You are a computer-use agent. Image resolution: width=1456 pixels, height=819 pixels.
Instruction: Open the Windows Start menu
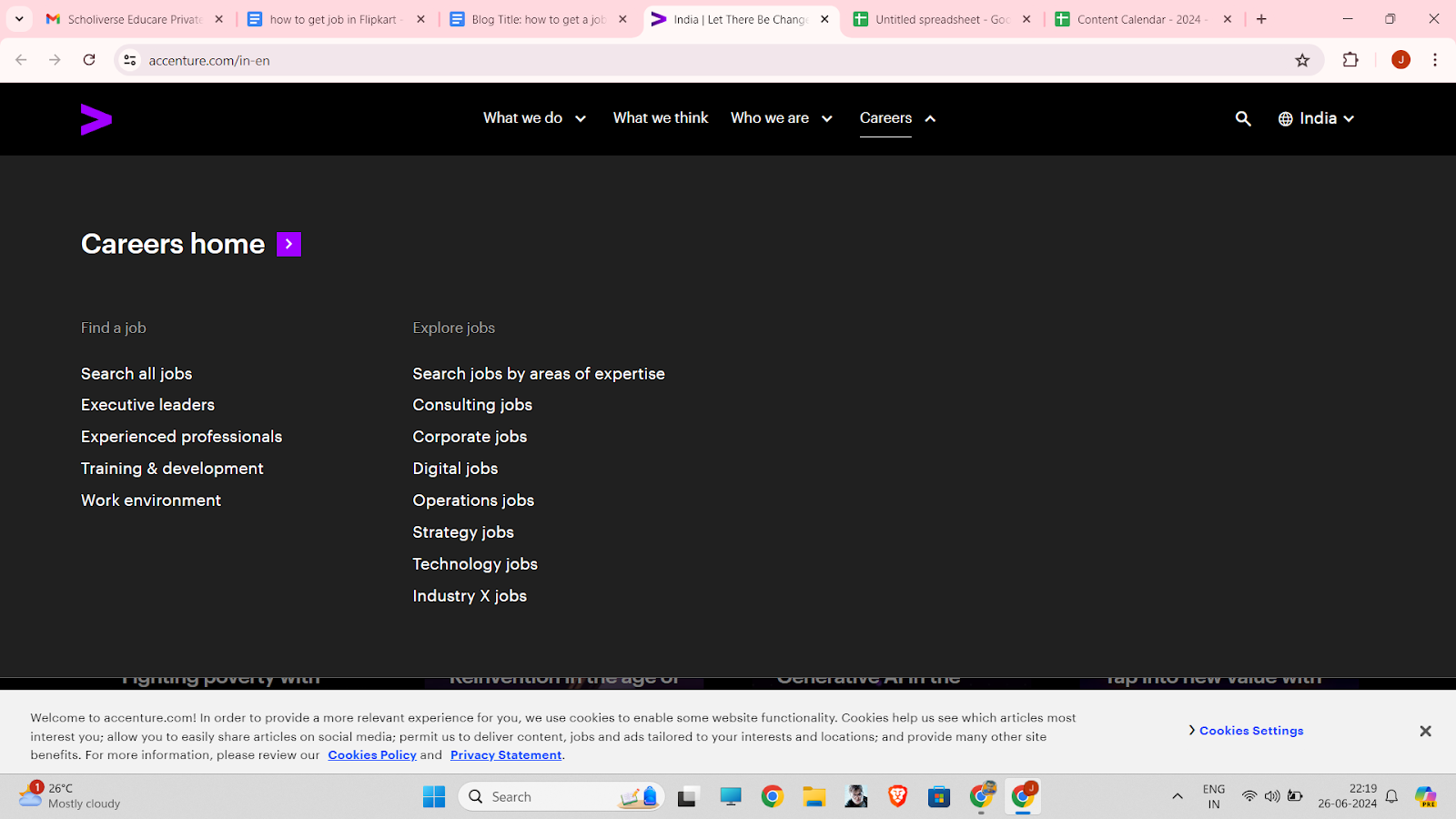434,797
